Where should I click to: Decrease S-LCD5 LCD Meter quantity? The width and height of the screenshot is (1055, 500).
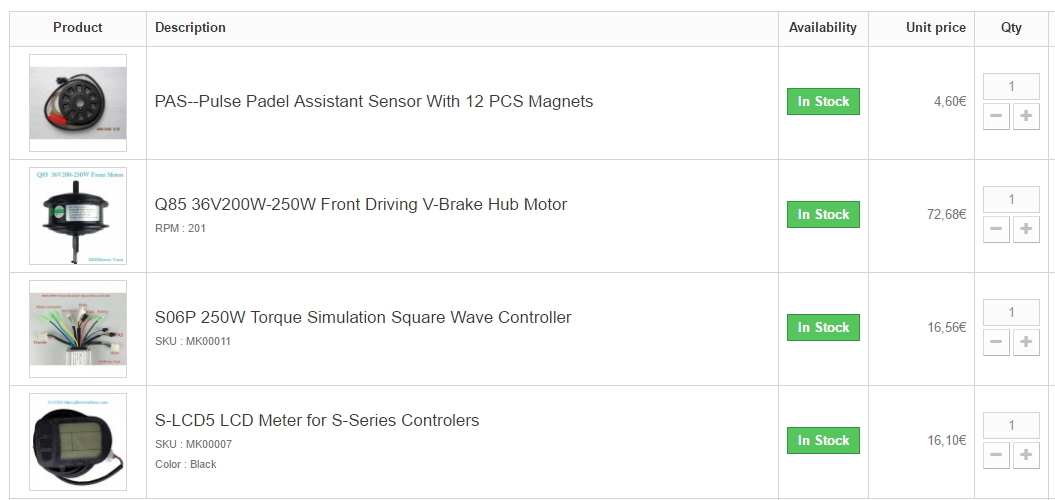996,455
